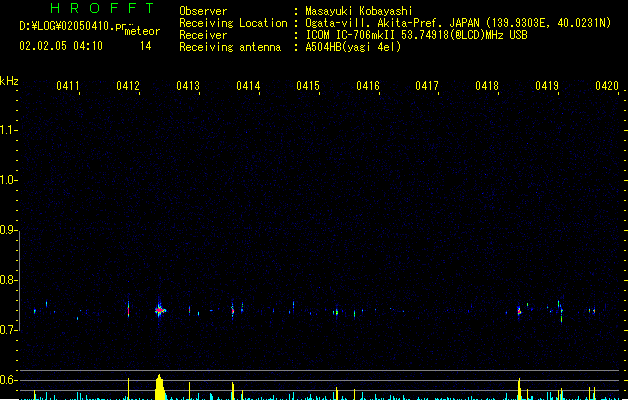Select the observer name Masayuki Kobayashi
The height and width of the screenshot is (400, 629).
tap(359, 11)
